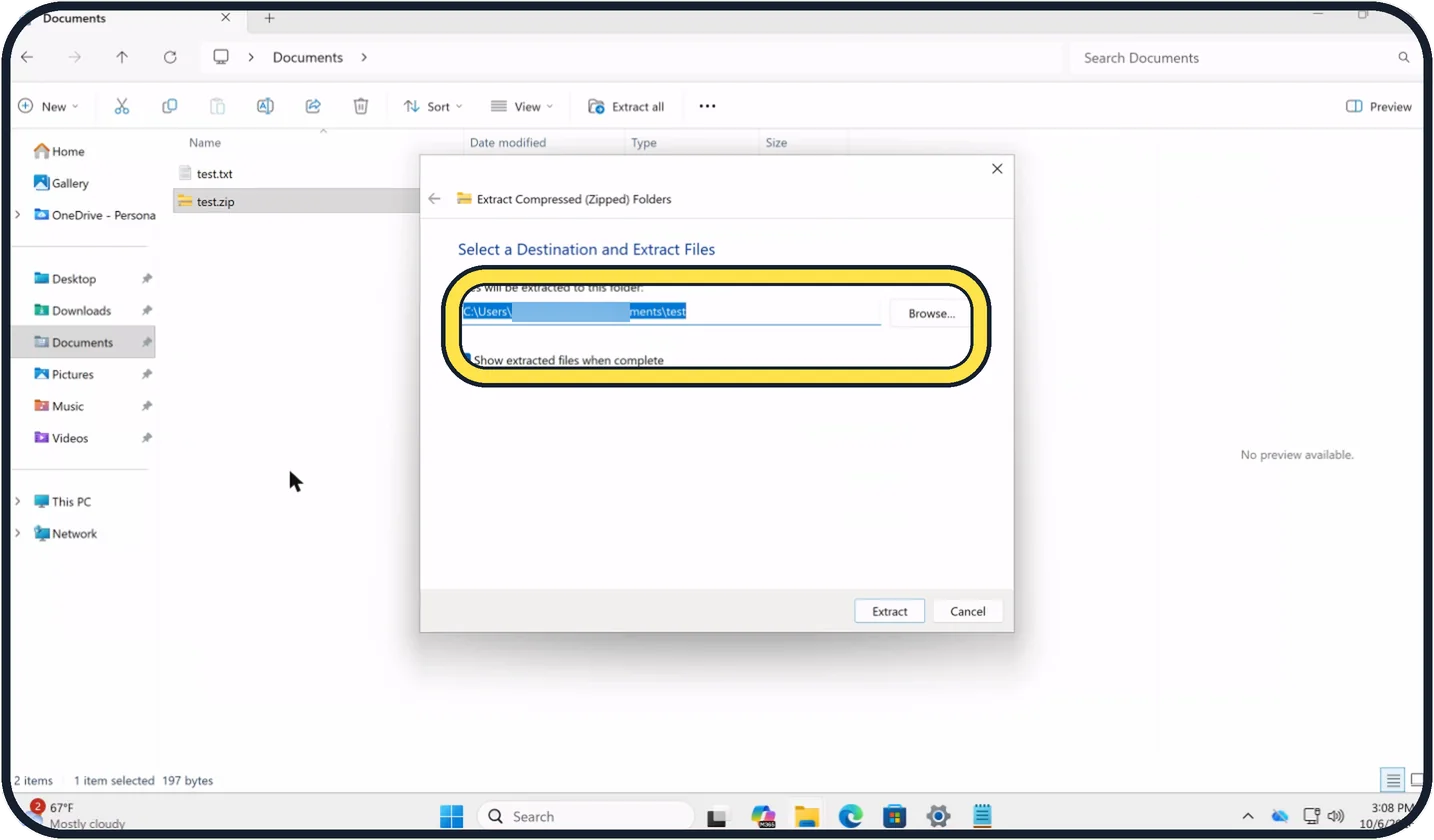
Task: Open the New dropdown menu
Action: pyautogui.click(x=48, y=106)
